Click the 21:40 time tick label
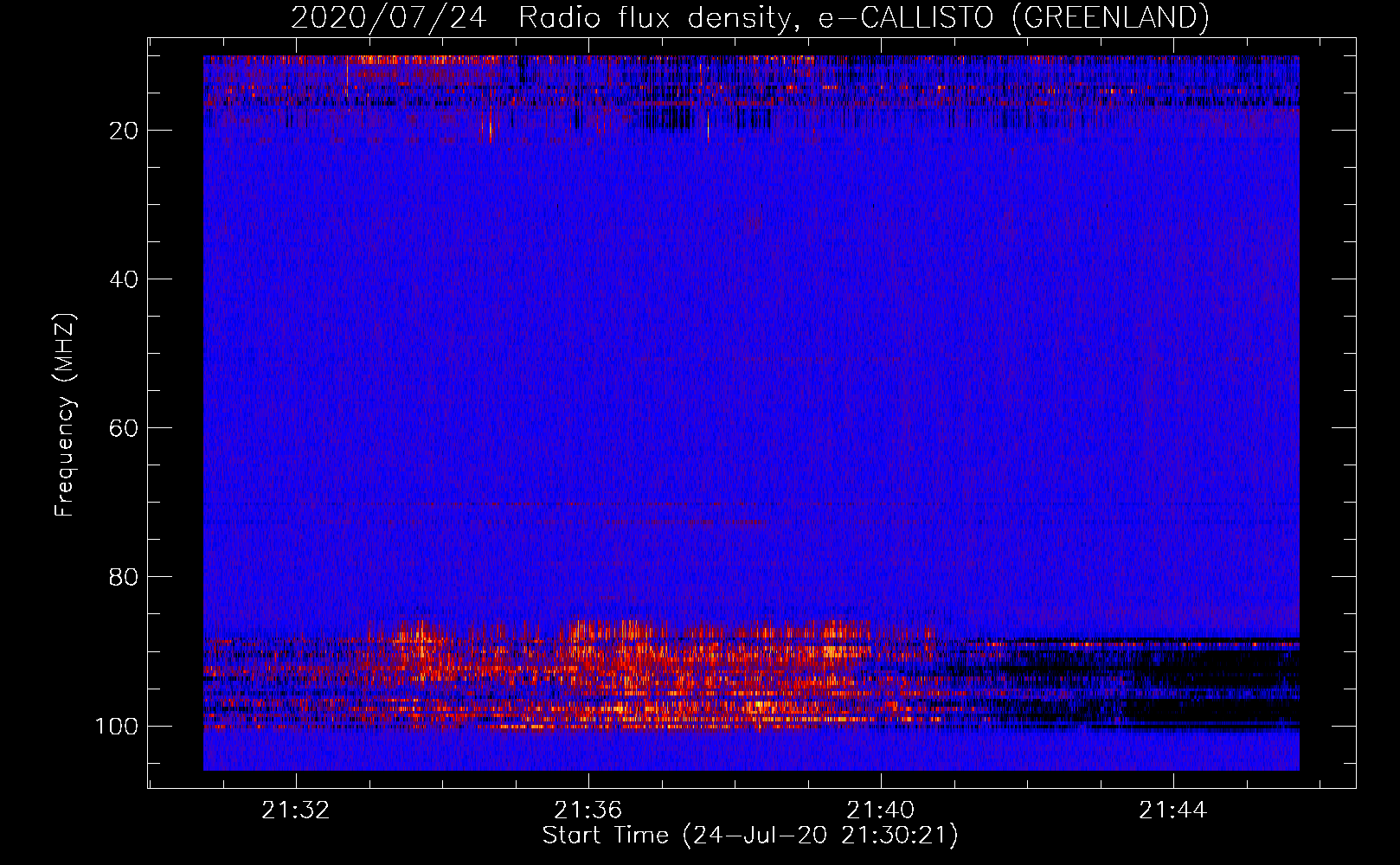 pos(881,811)
